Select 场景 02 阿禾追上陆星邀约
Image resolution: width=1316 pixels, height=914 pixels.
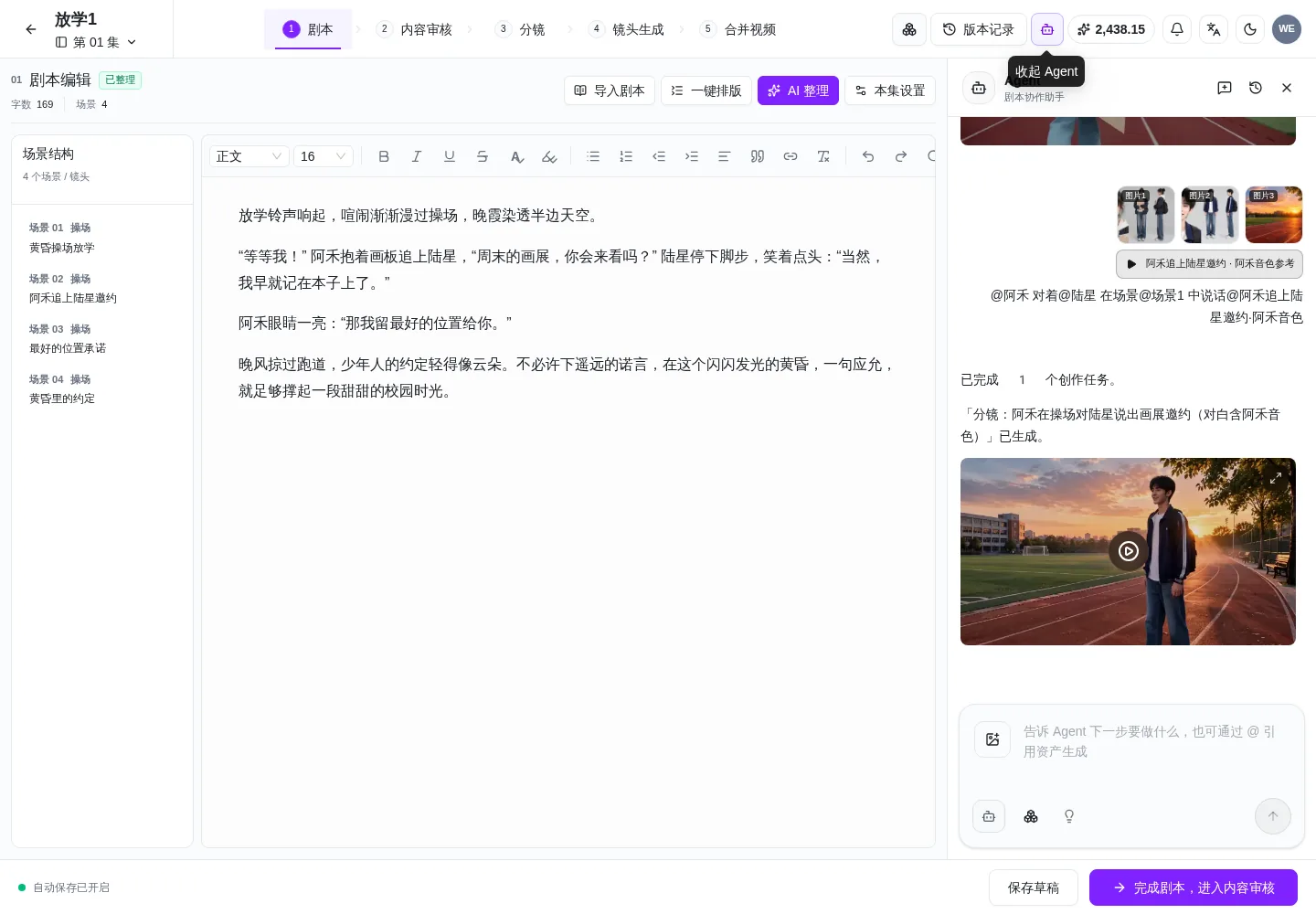pyautogui.click(x=101, y=288)
